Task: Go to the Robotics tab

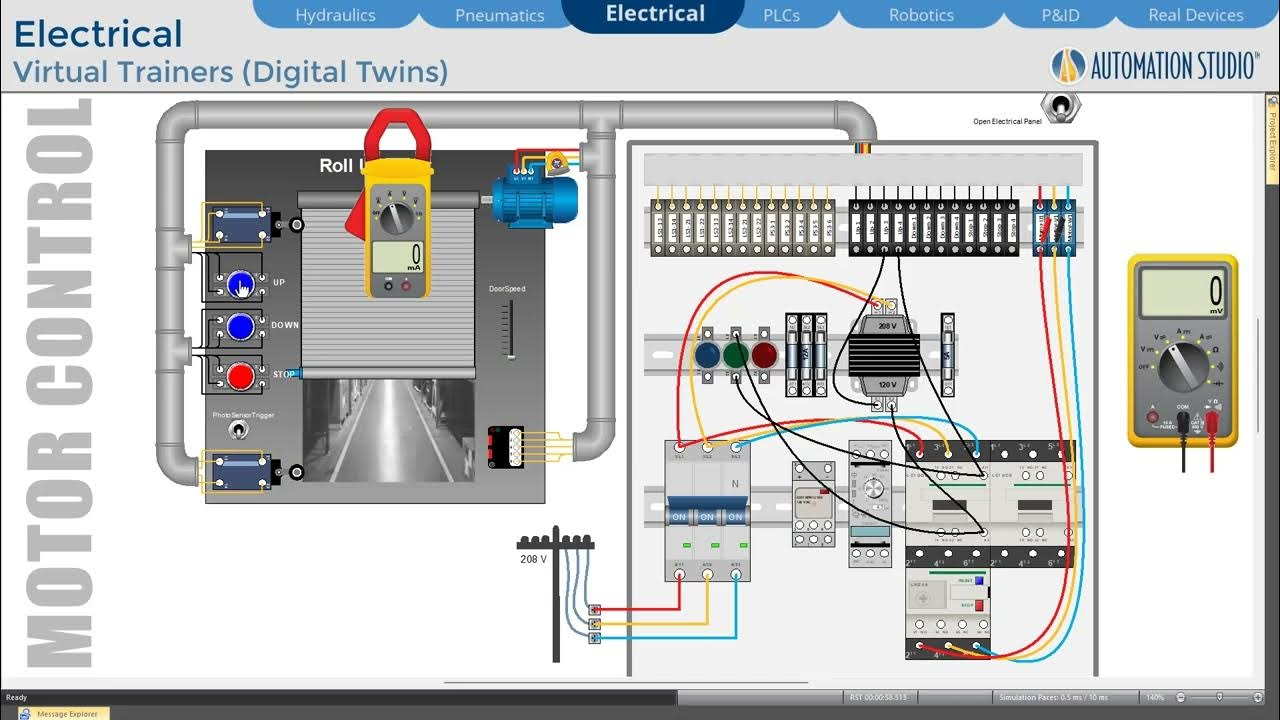Action: click(921, 15)
